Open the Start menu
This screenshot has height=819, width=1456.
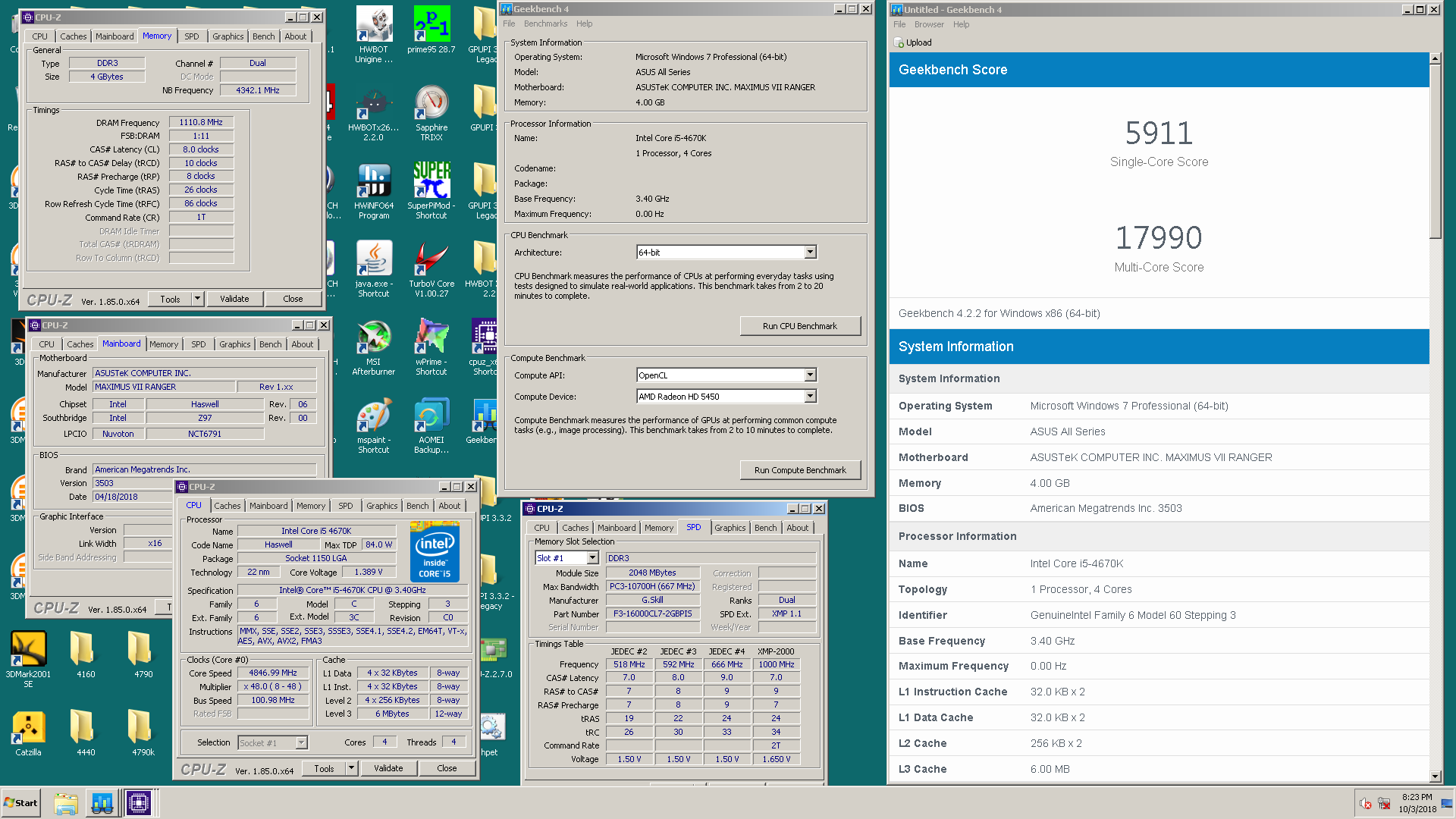click(21, 803)
